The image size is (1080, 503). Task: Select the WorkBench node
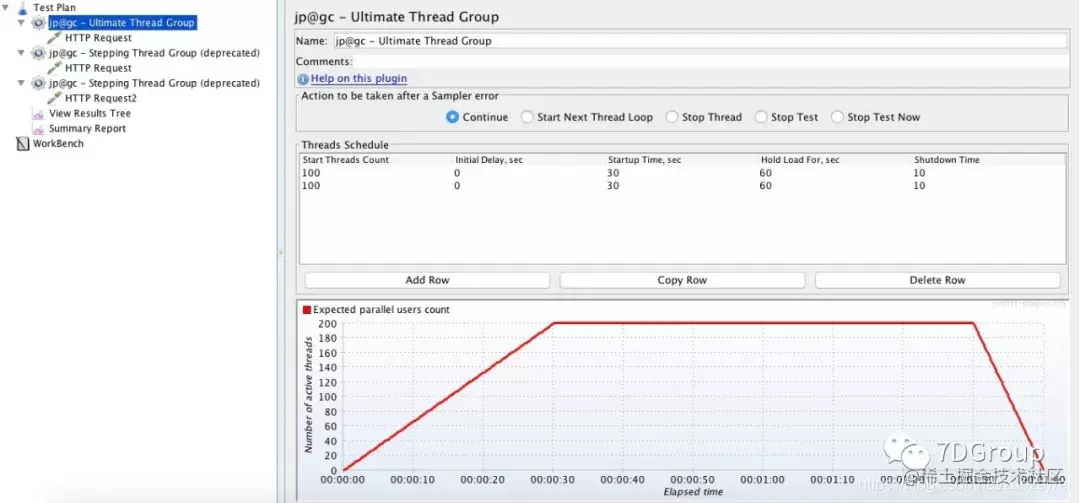click(58, 143)
